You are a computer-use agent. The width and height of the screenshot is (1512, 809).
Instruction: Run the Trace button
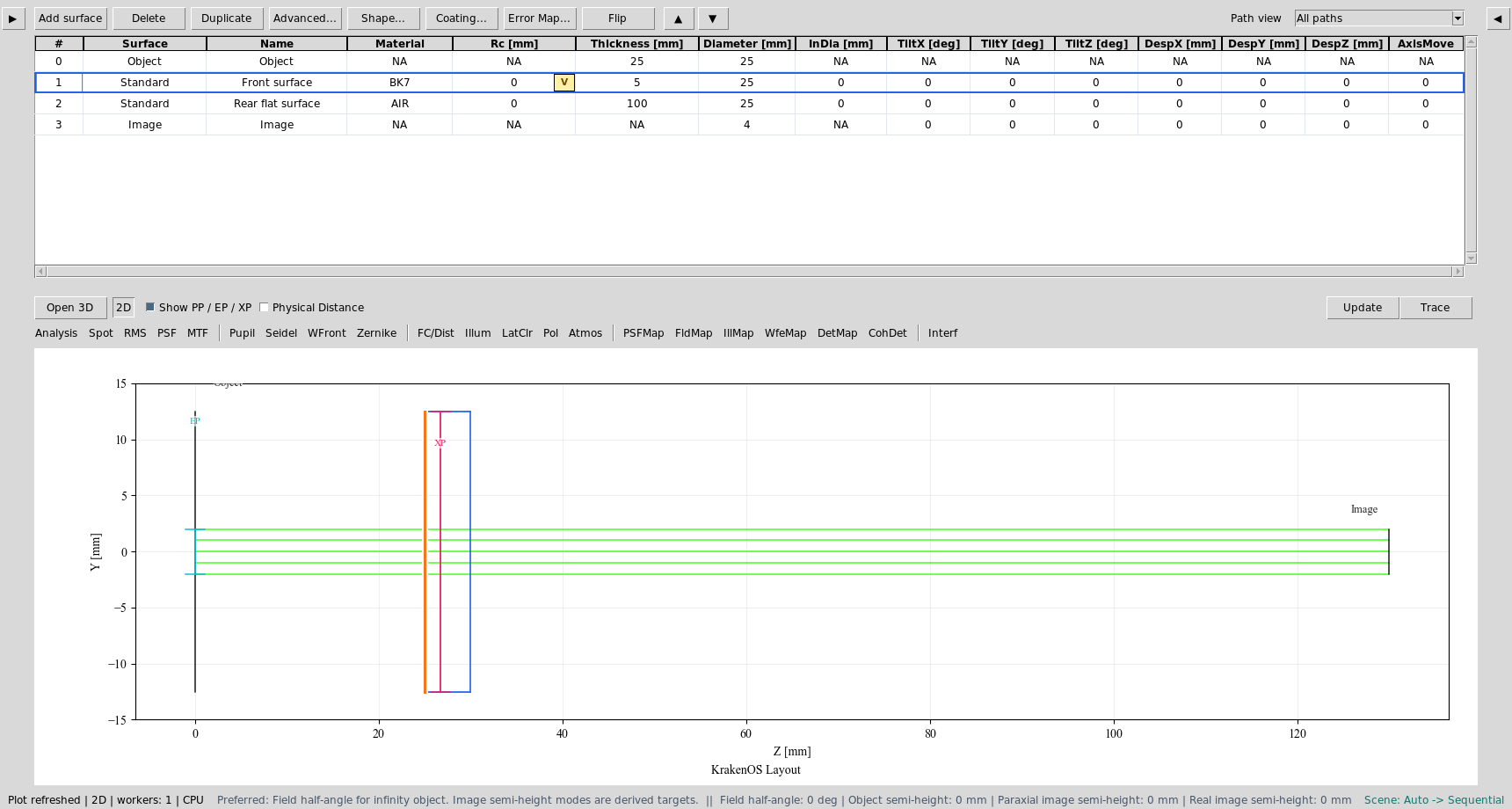coord(1435,308)
